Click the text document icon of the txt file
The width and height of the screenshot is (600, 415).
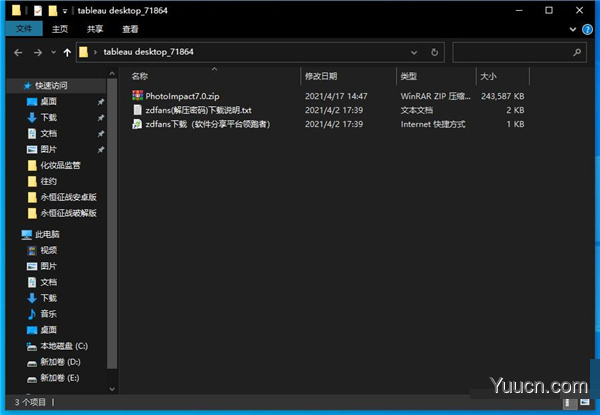(x=137, y=110)
